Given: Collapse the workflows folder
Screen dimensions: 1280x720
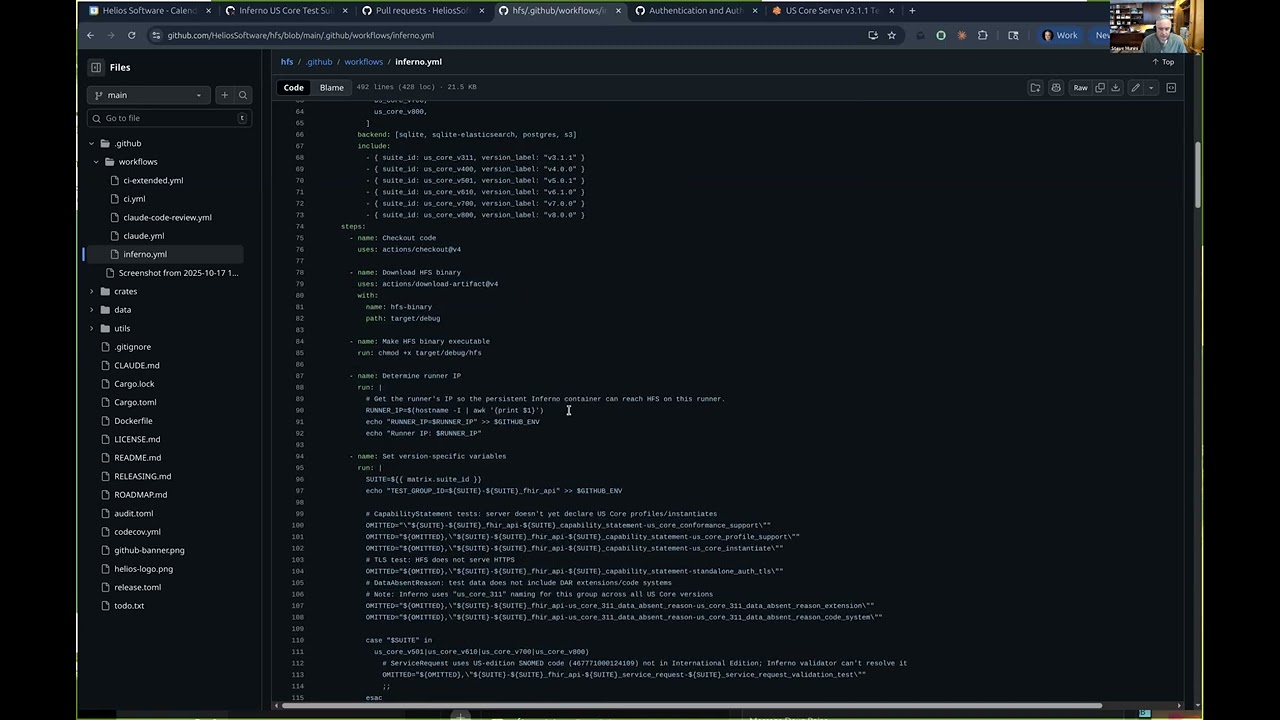Looking at the screenshot, I should click(97, 162).
